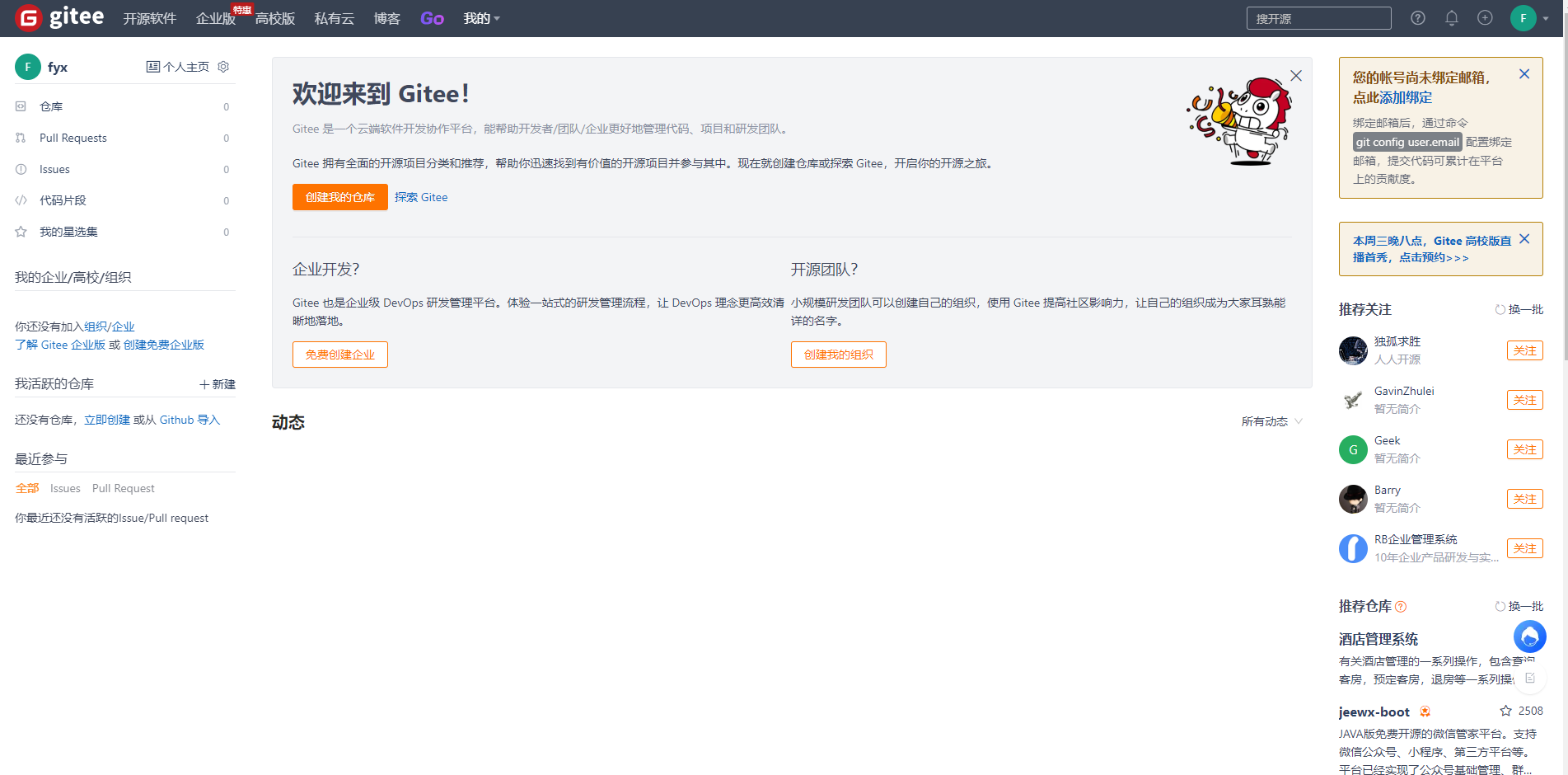Click the floating feedback edit icon

[x=1530, y=678]
